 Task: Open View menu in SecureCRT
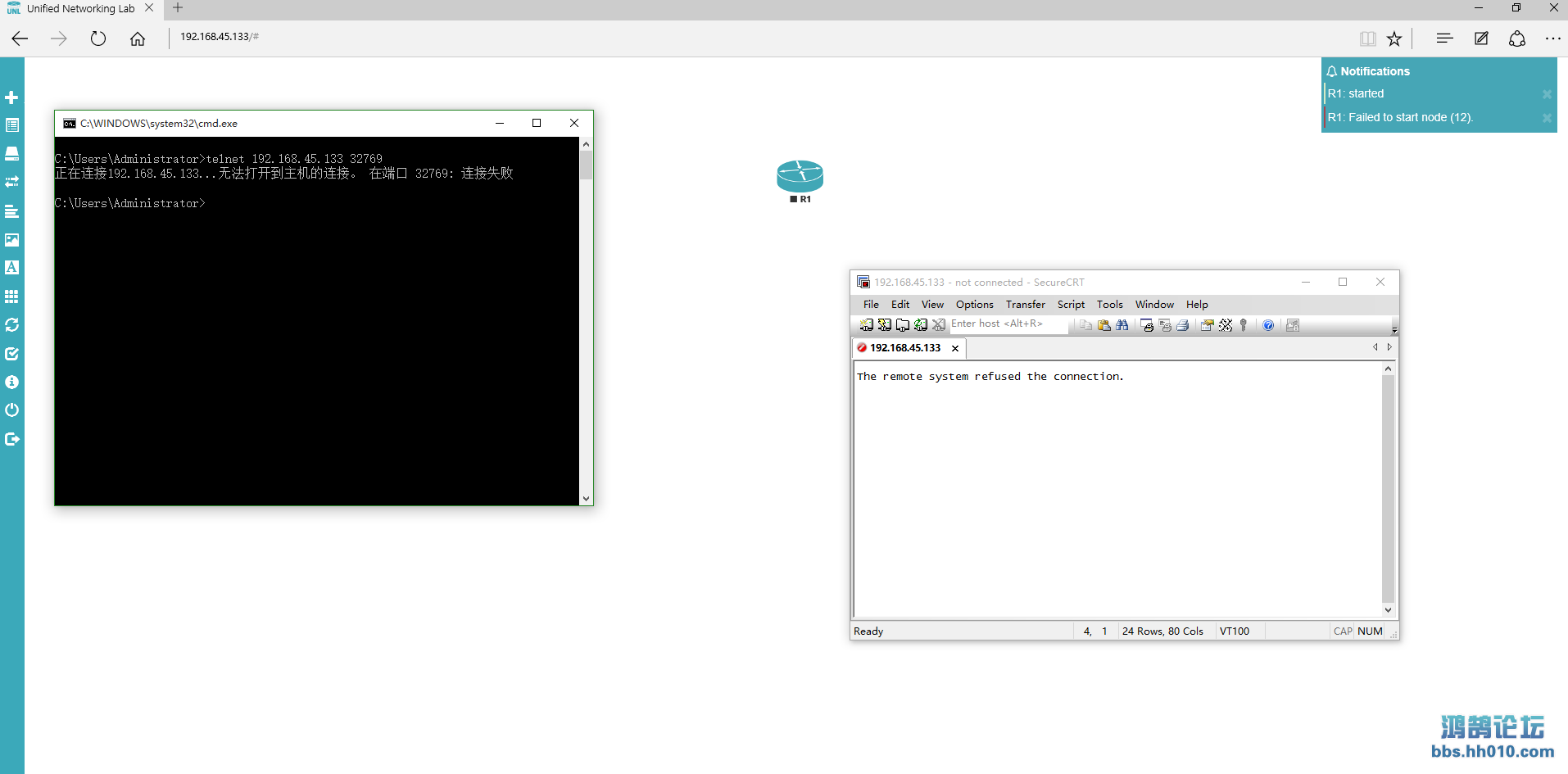tap(932, 304)
